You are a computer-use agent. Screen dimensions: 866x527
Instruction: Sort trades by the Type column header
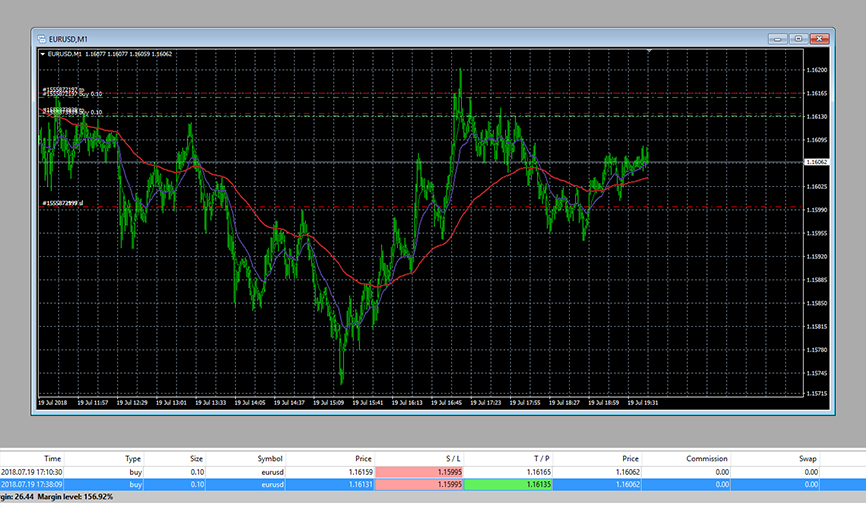click(133, 459)
